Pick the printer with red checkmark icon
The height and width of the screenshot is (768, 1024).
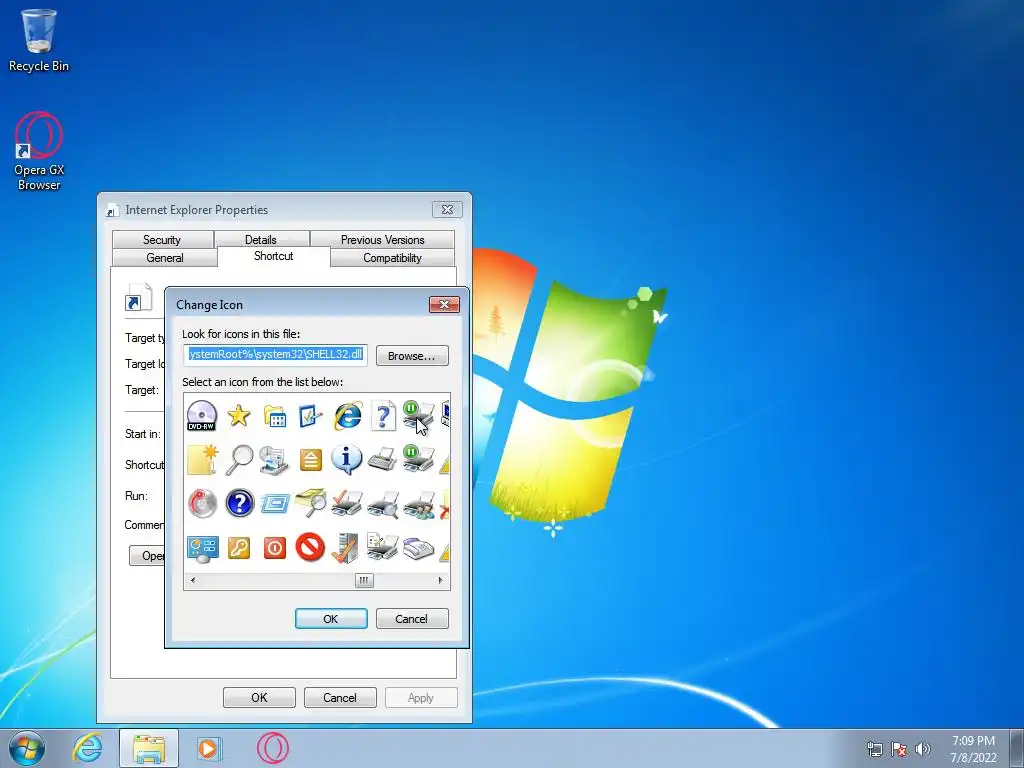pyautogui.click(x=347, y=504)
